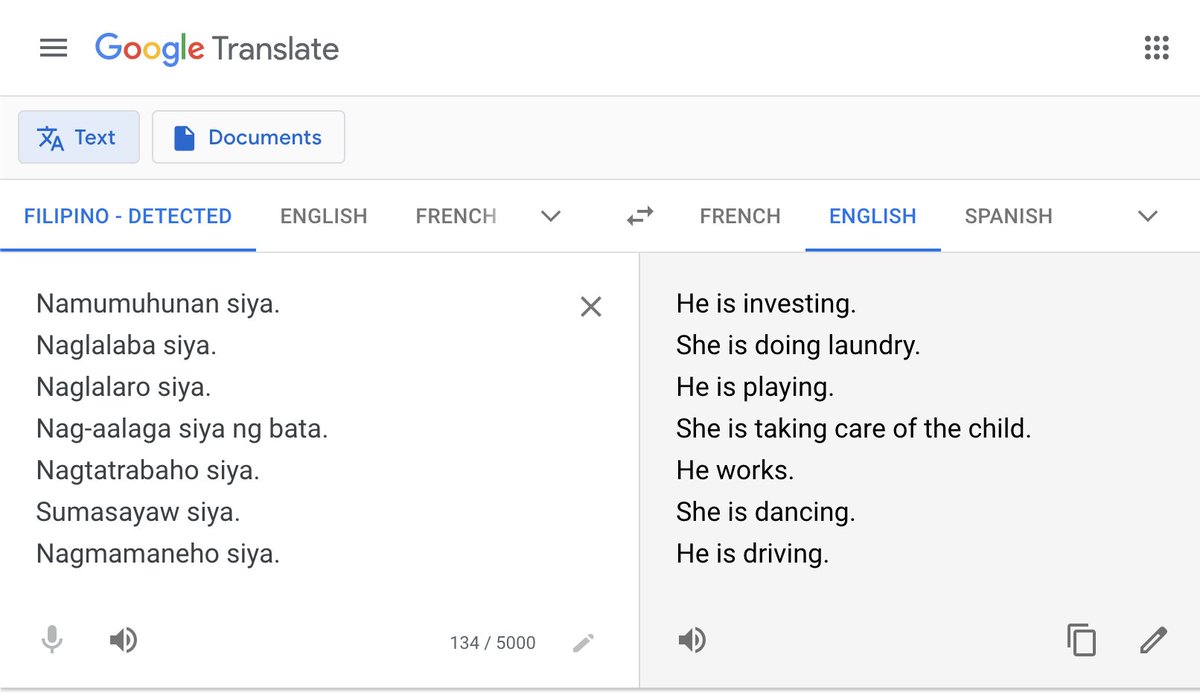Clear the source text with X
The height and width of the screenshot is (698, 1200).
[591, 307]
